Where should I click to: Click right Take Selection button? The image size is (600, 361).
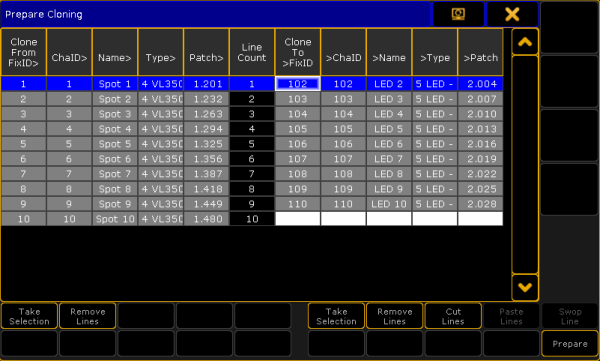point(336,316)
